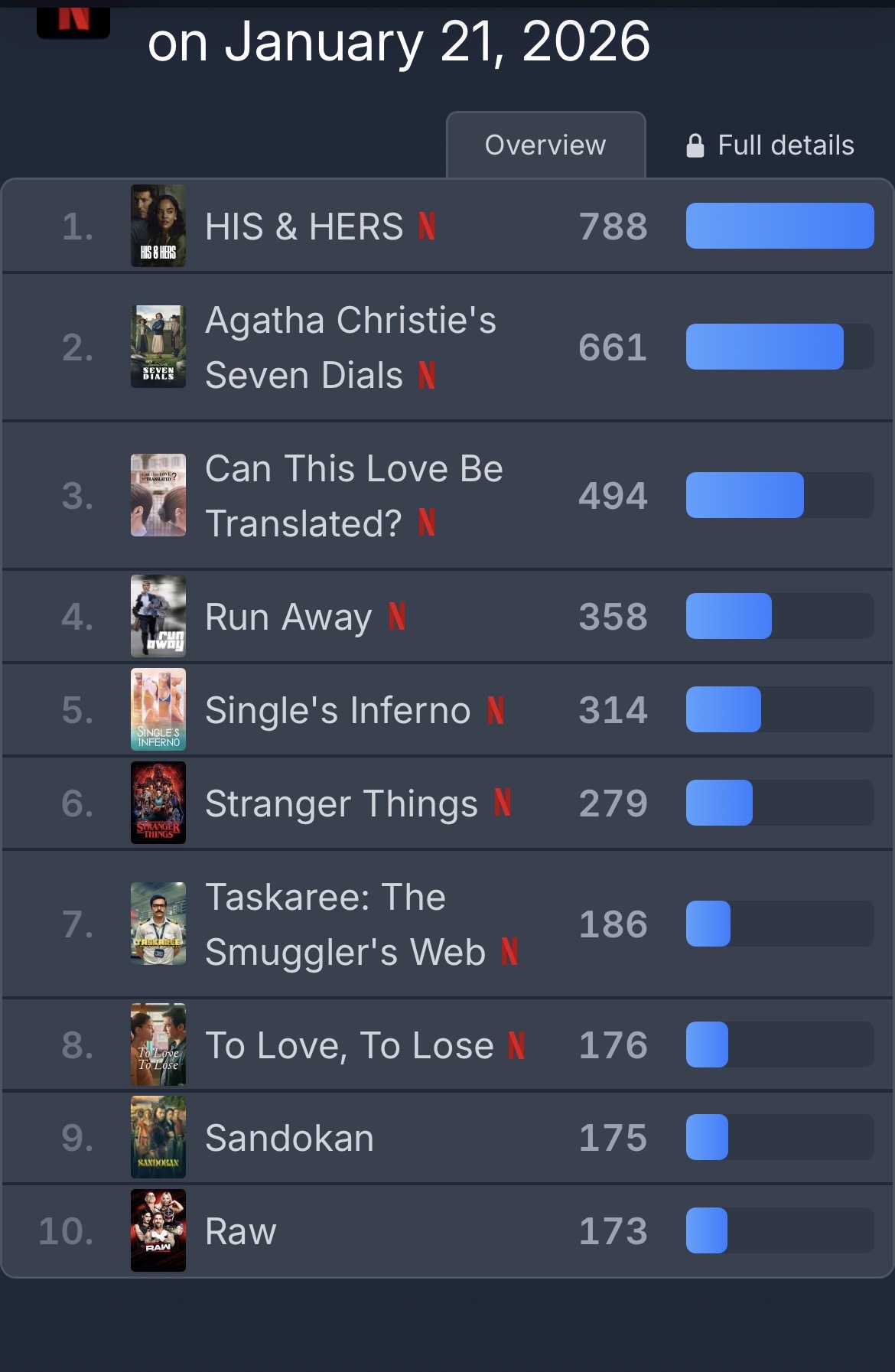Image resolution: width=895 pixels, height=1372 pixels.
Task: Click Netflix N badge beside Seven Dials
Action: [427, 375]
